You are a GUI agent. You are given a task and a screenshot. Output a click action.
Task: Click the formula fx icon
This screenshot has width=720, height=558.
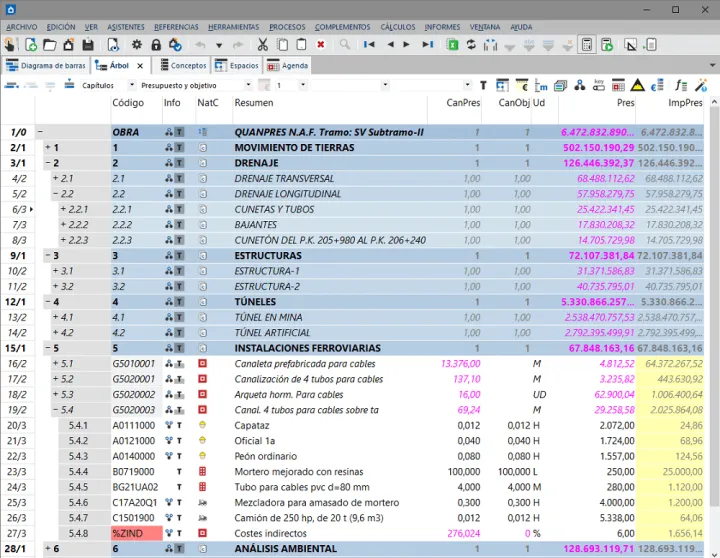point(680,85)
